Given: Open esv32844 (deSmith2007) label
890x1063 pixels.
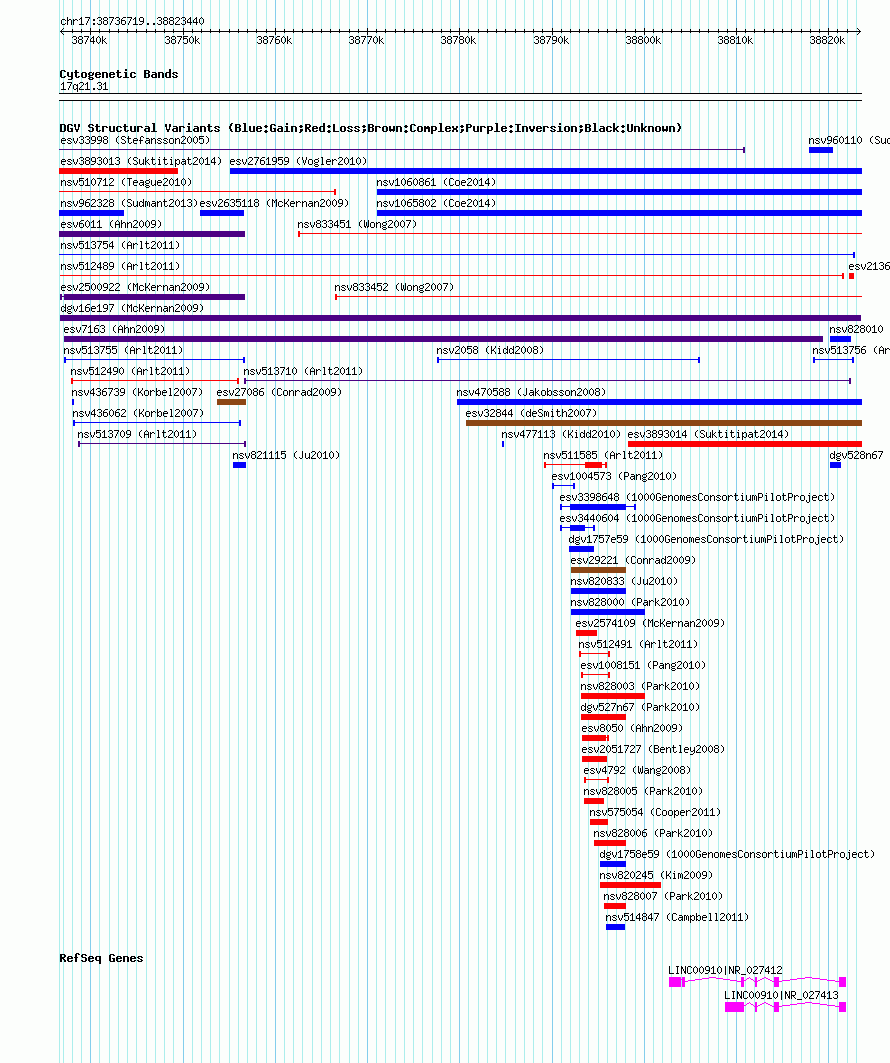Looking at the screenshot, I should coord(531,414).
